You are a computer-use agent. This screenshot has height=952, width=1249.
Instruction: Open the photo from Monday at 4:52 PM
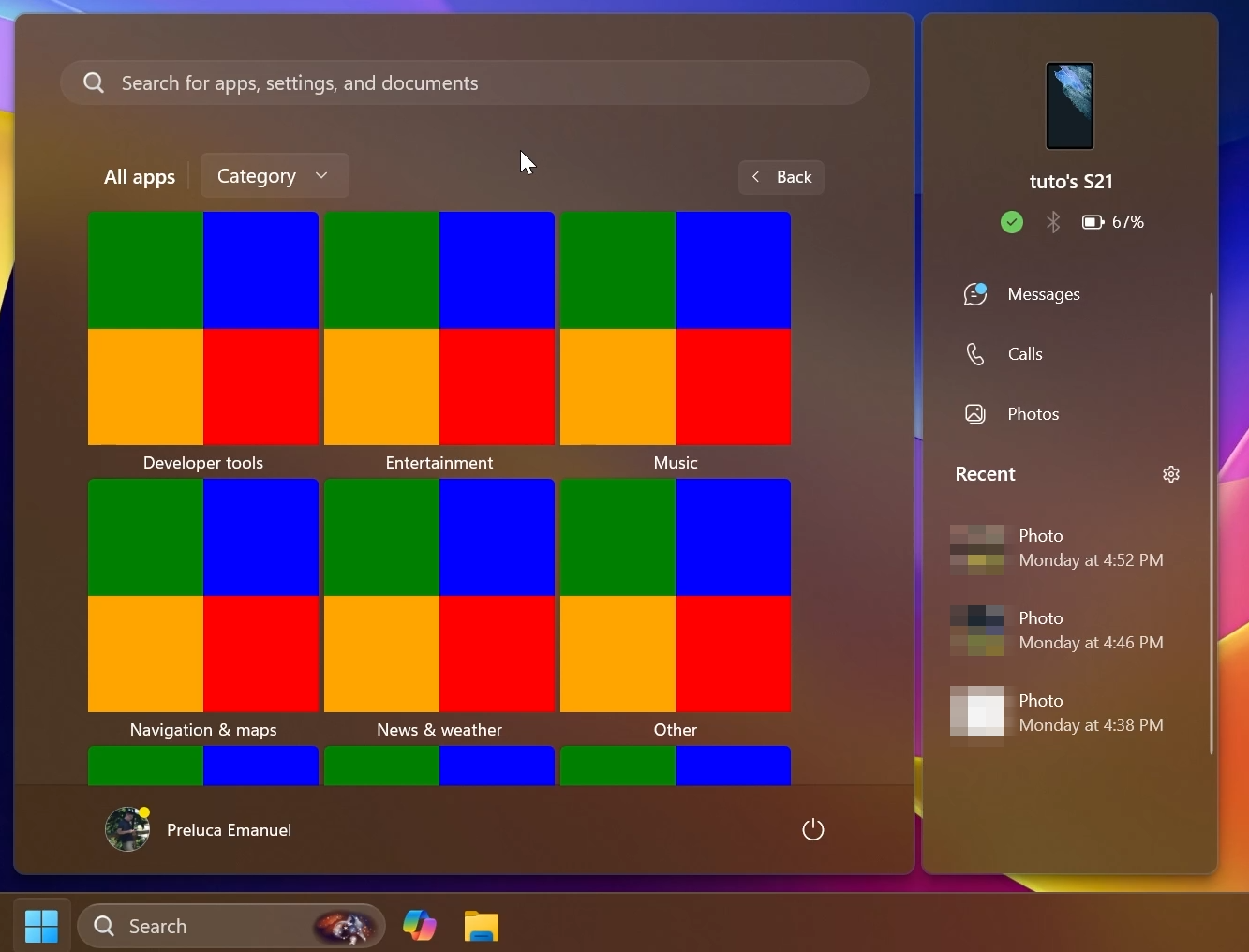[1059, 548]
